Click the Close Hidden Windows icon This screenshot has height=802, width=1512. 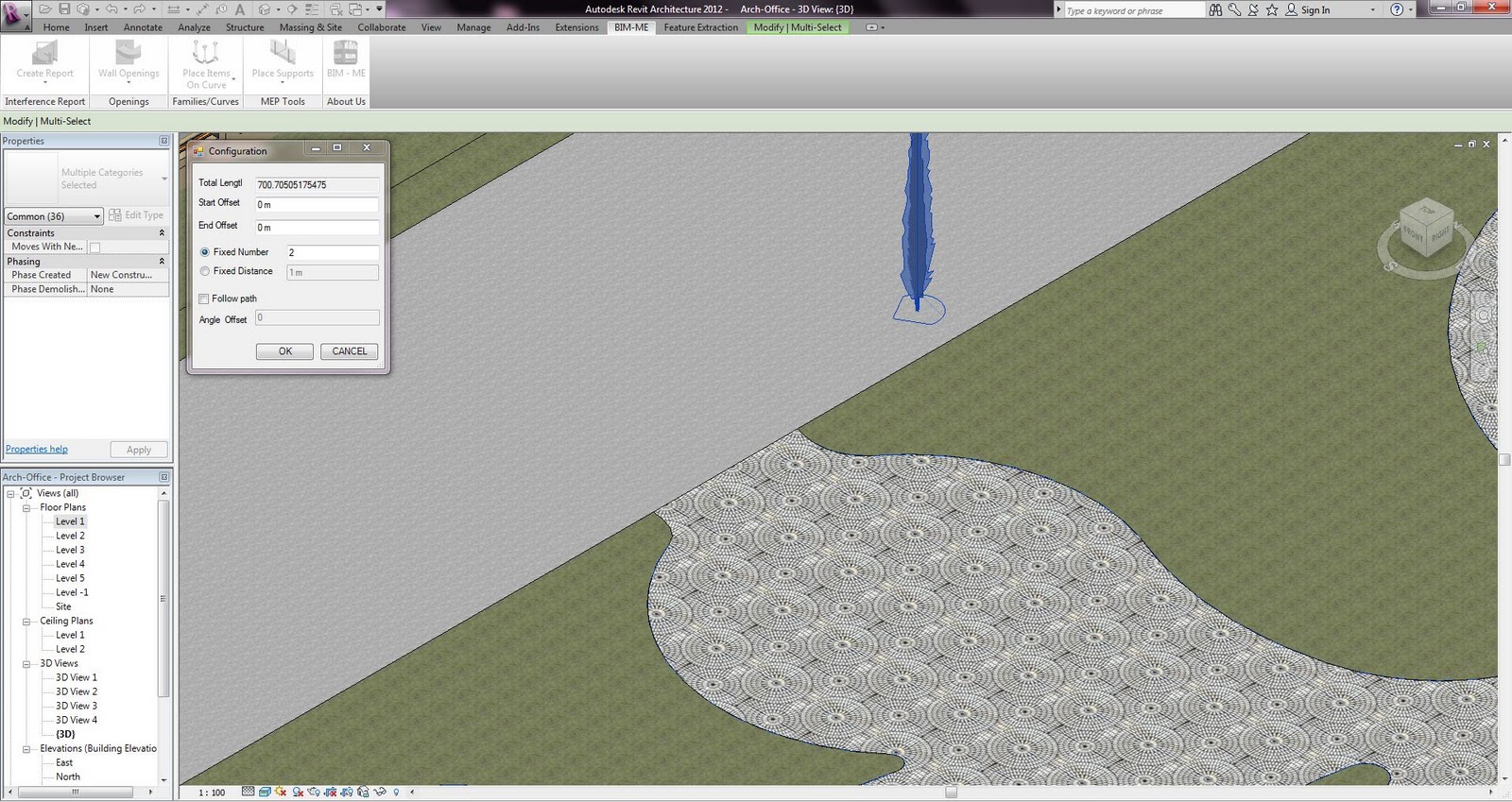point(335,9)
